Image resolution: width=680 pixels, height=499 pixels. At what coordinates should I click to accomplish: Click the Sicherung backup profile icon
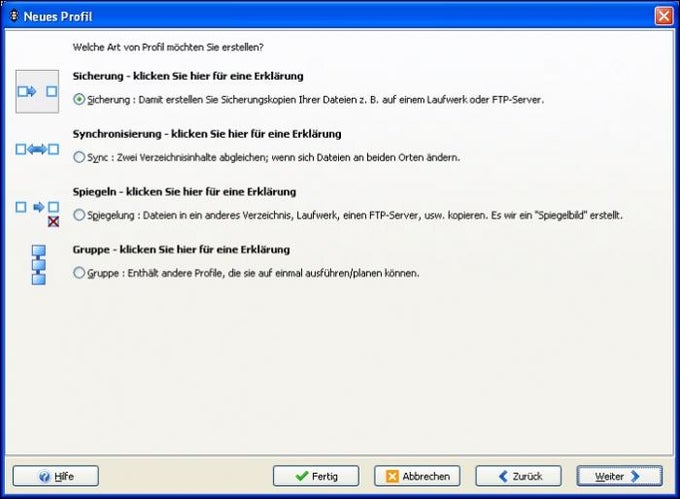(x=37, y=91)
